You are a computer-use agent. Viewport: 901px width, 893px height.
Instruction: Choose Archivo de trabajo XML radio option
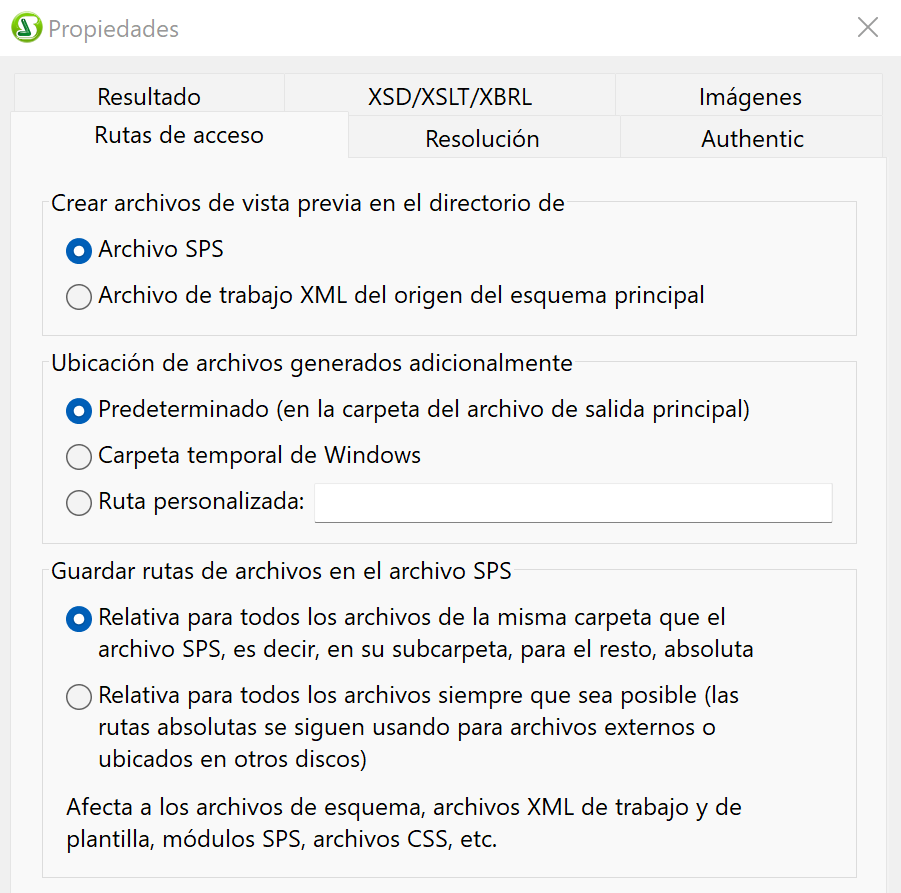[78, 297]
